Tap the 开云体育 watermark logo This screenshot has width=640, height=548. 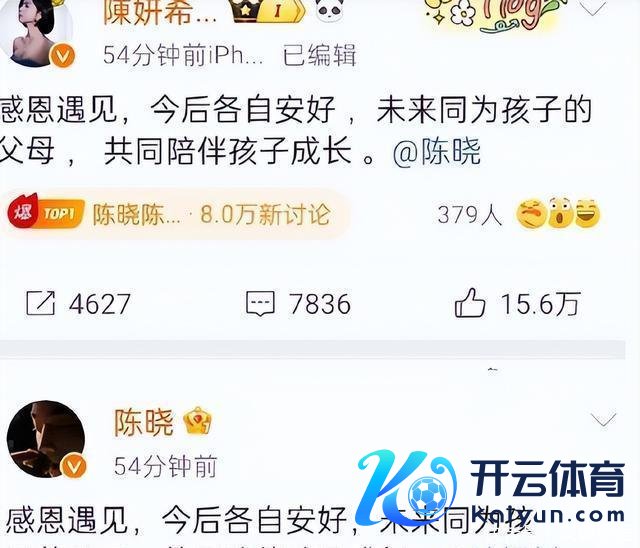pyautogui.click(x=490, y=488)
